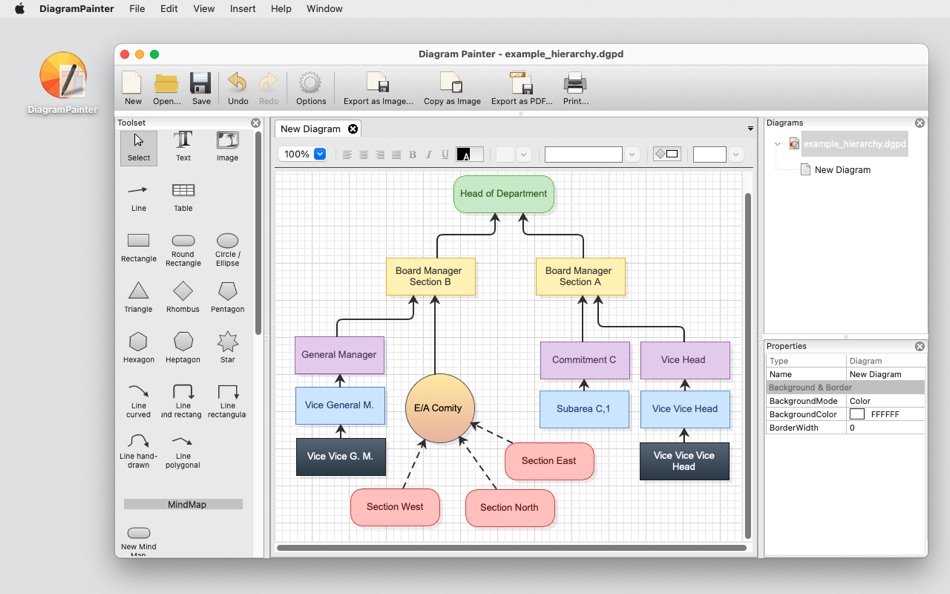Image resolution: width=950 pixels, height=594 pixels.
Task: Open the Edit menu
Action: [169, 8]
